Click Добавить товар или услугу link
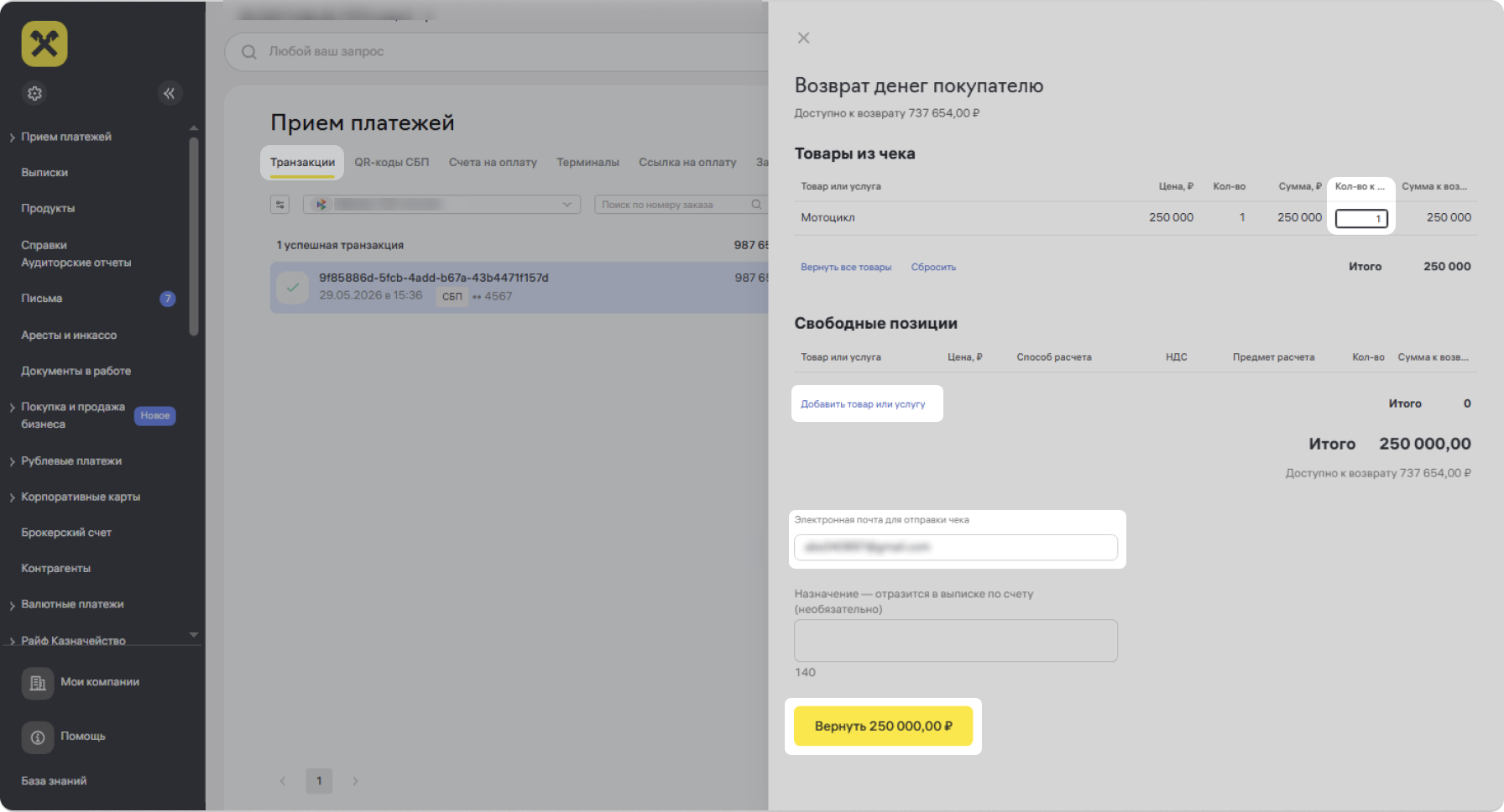This screenshot has height=812, width=1504. pos(863,404)
